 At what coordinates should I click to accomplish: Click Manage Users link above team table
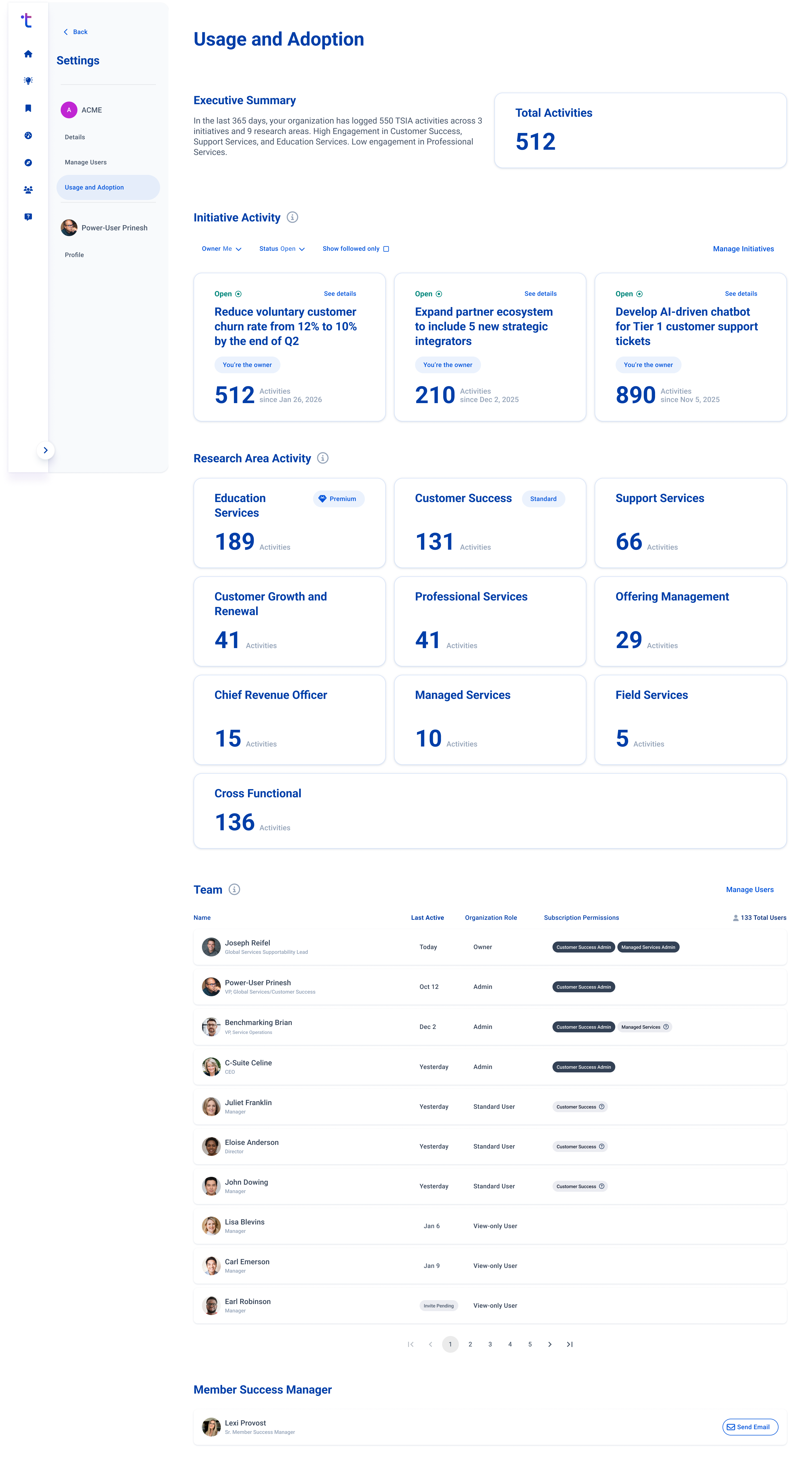(749, 890)
